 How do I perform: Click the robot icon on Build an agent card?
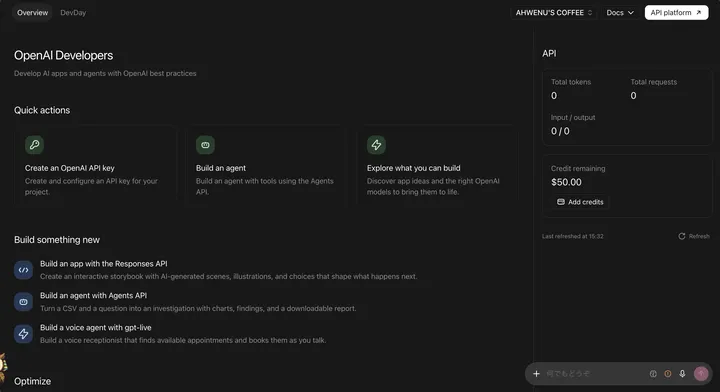coord(205,145)
